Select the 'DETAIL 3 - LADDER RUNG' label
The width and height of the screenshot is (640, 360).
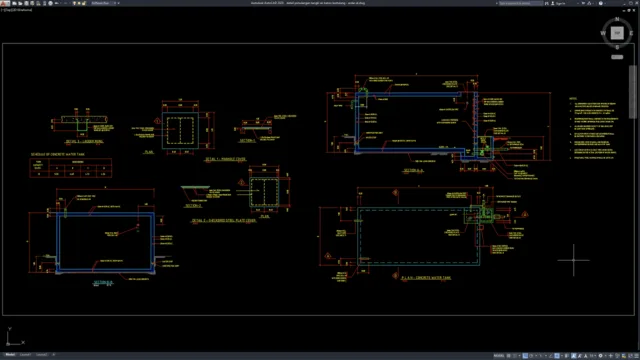tap(84, 141)
